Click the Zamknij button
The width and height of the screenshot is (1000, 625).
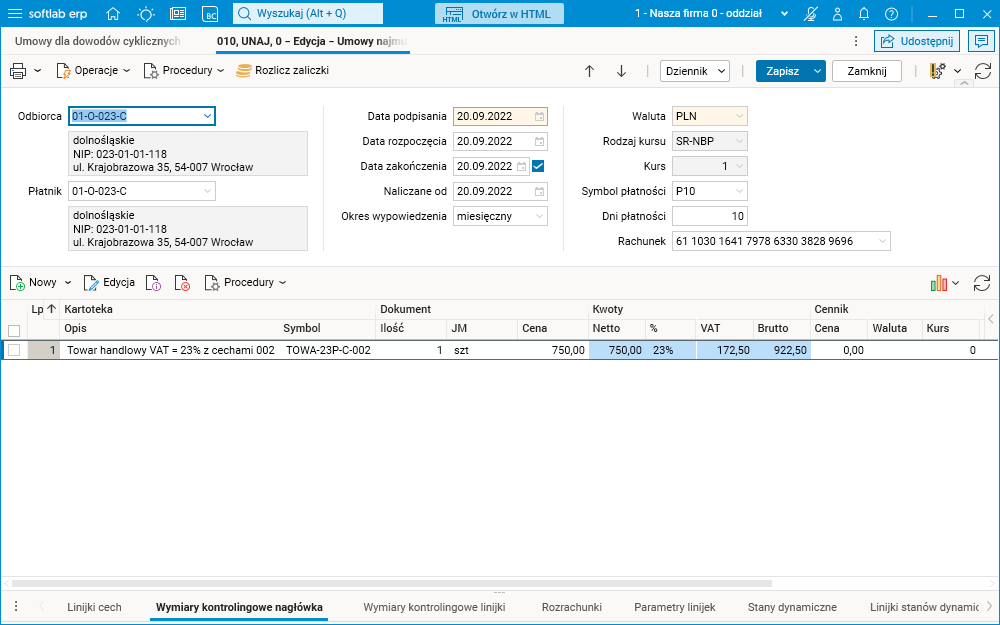(x=867, y=71)
